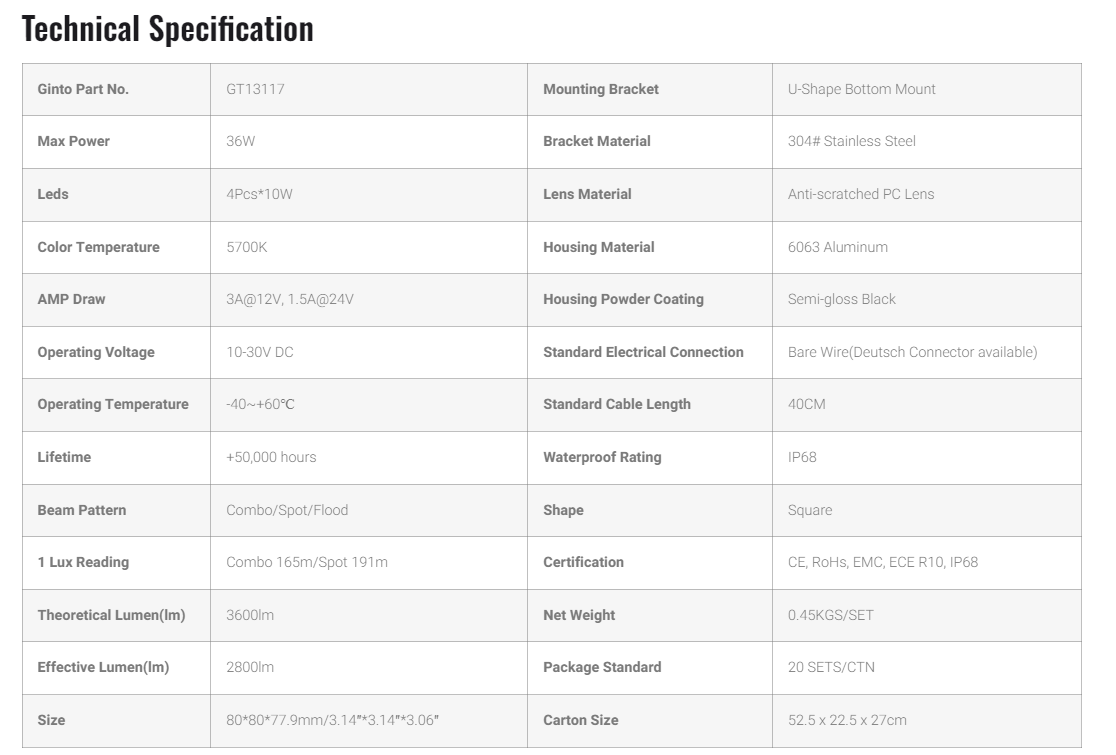This screenshot has height=755, width=1116.
Task: Click the 4Pcs*10W Leds value
Action: coord(259,194)
